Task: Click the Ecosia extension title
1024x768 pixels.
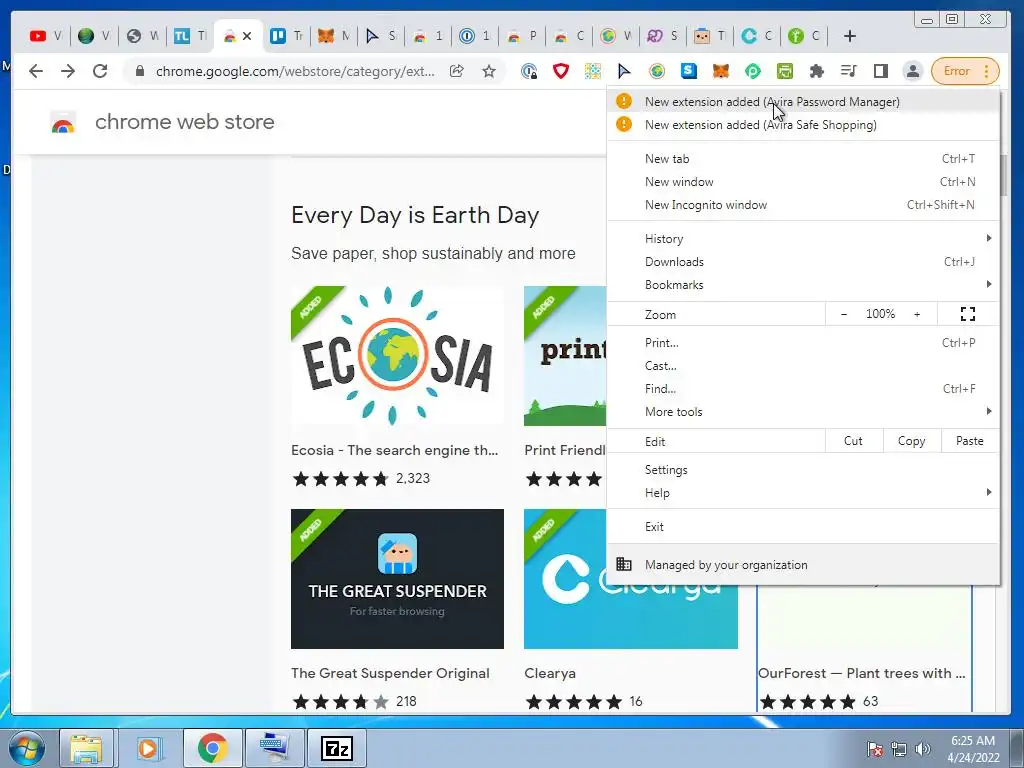Action: (x=394, y=450)
